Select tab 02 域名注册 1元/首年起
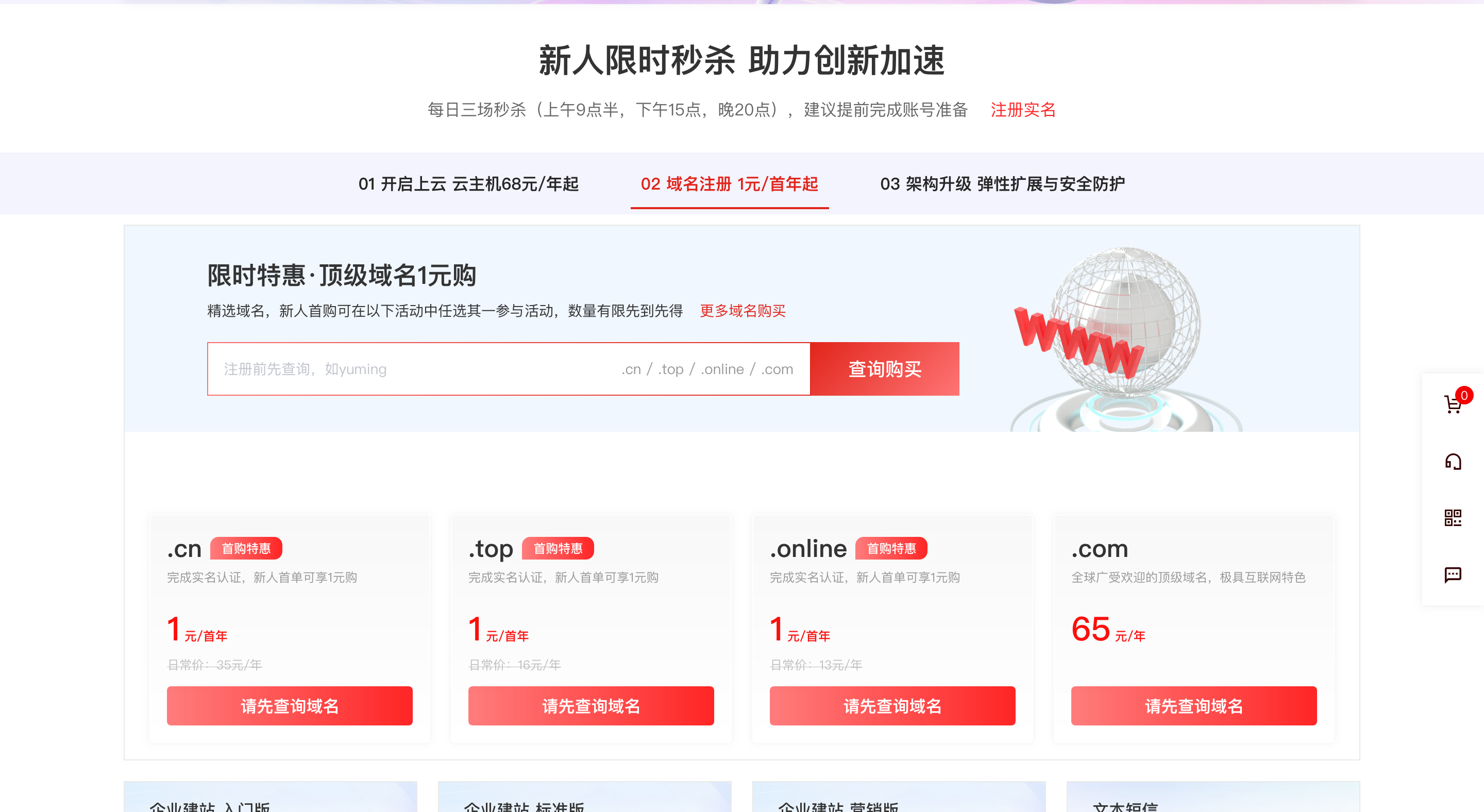Viewport: 1484px width, 812px height. click(x=729, y=184)
